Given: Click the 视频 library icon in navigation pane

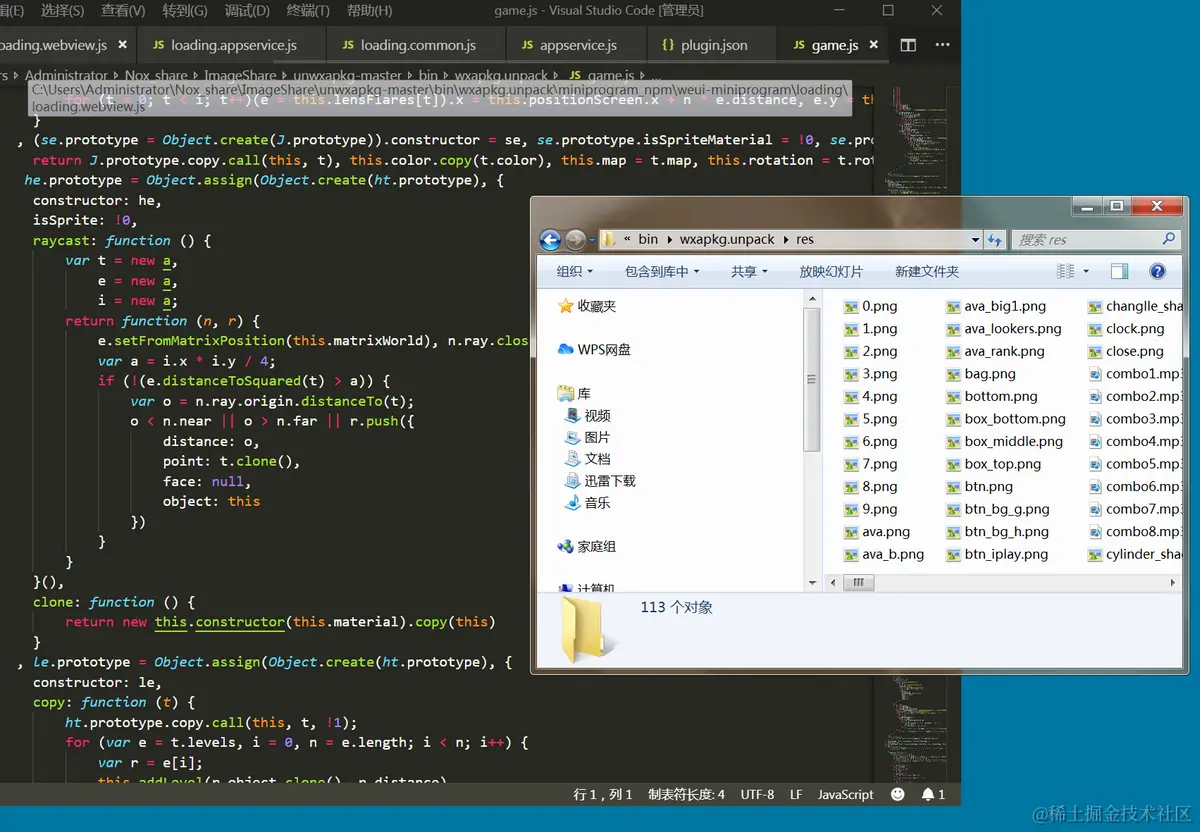Looking at the screenshot, I should point(573,415).
